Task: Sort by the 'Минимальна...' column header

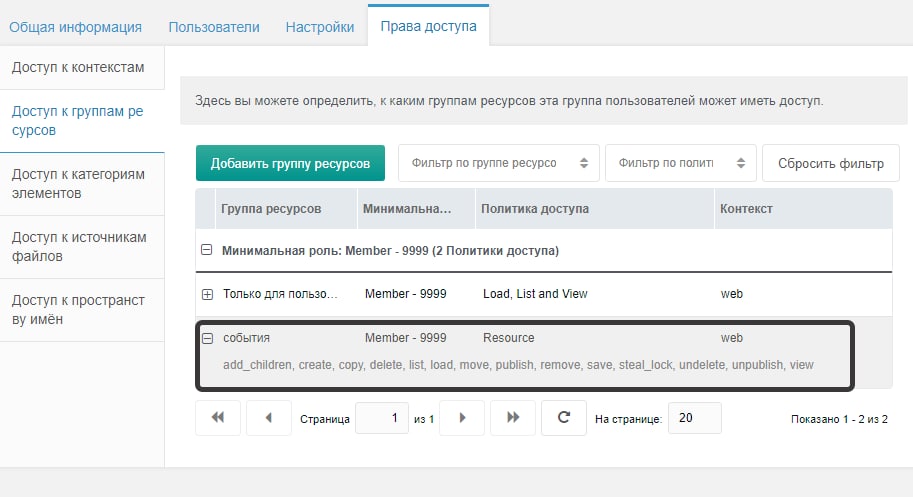Action: click(416, 208)
